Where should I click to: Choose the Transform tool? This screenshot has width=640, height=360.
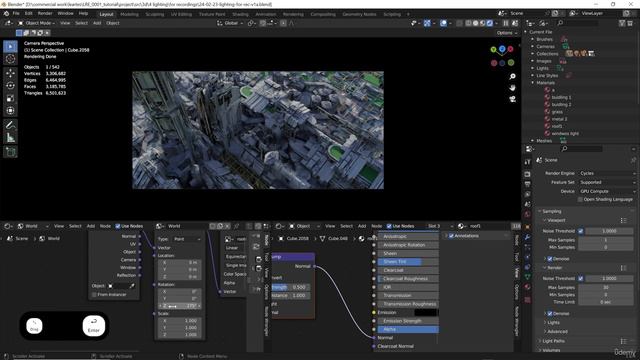pyautogui.click(x=10, y=111)
